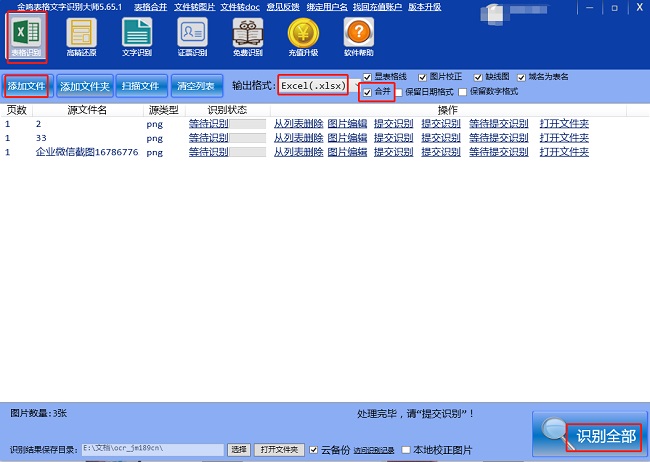Open the 意见反馈 menu item
This screenshot has width=650, height=462.
click(x=283, y=7)
